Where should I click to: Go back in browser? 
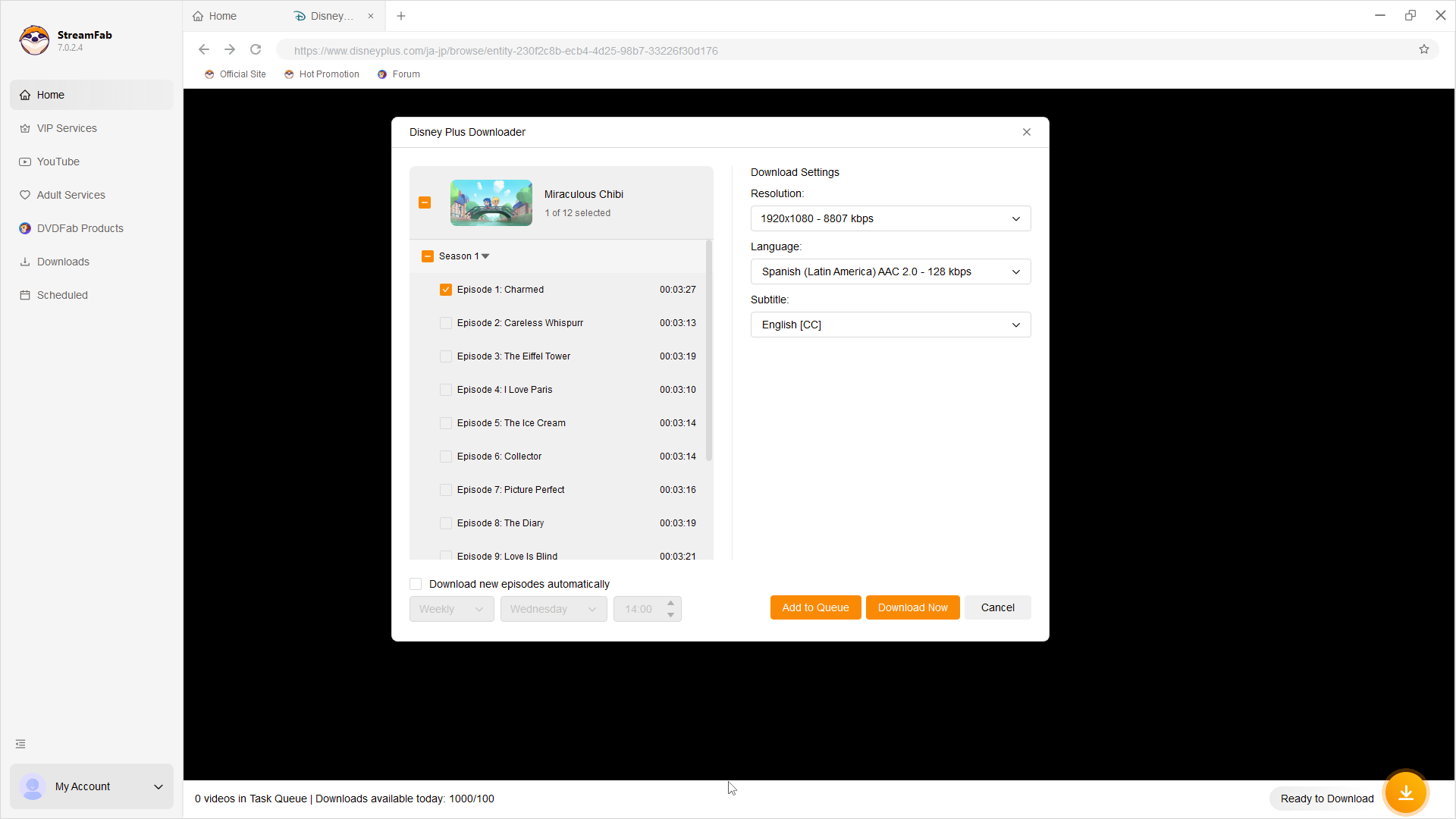click(204, 49)
